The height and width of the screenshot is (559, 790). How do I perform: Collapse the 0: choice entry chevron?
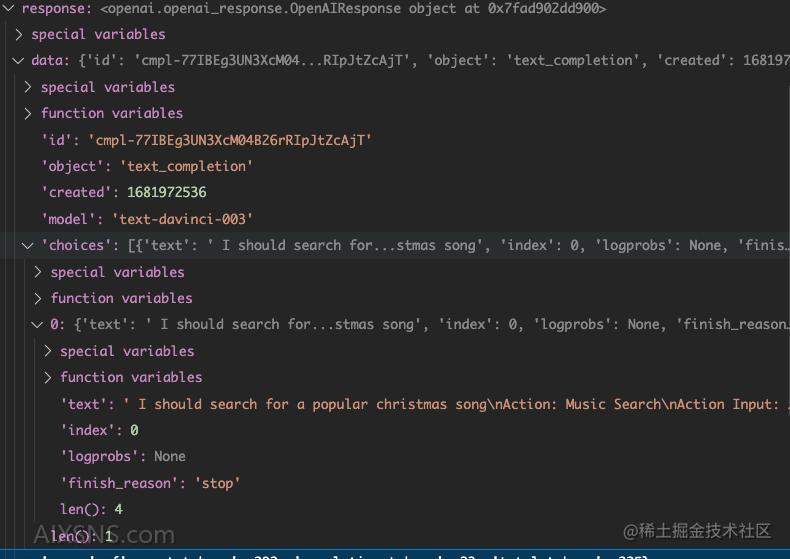tap(37, 325)
